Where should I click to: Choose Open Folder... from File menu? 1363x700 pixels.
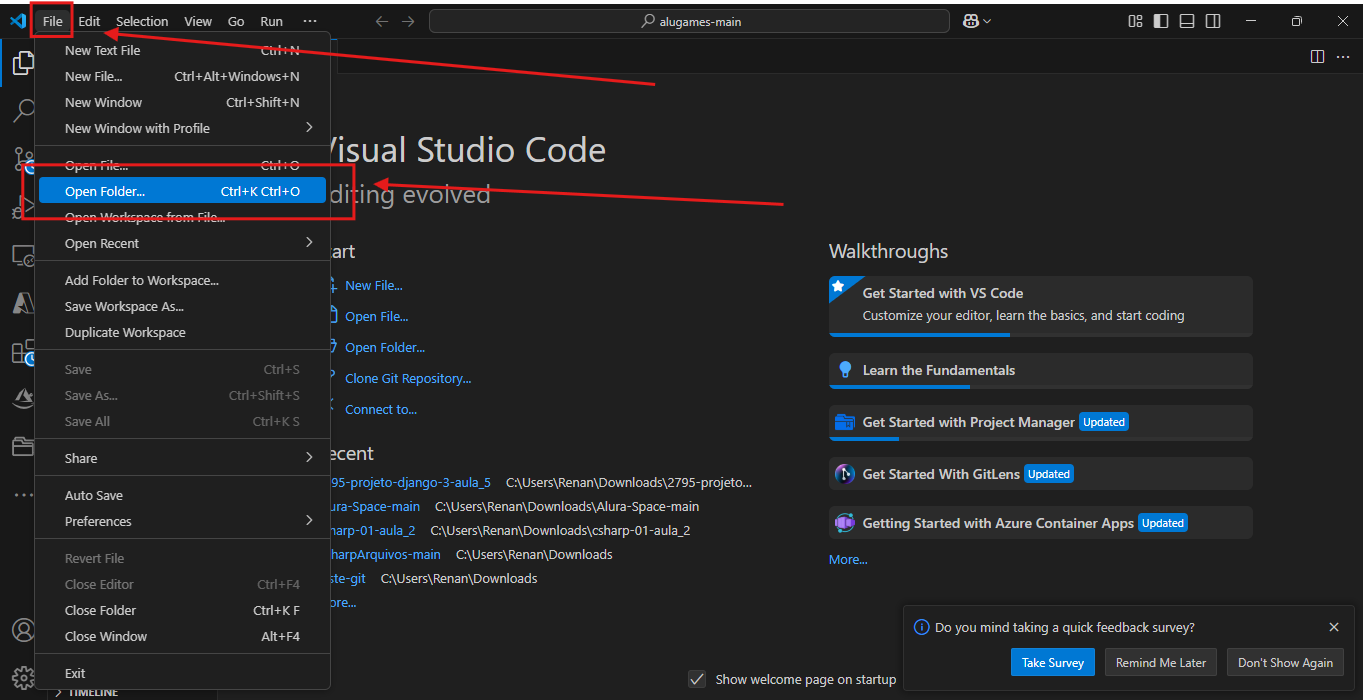pos(182,191)
